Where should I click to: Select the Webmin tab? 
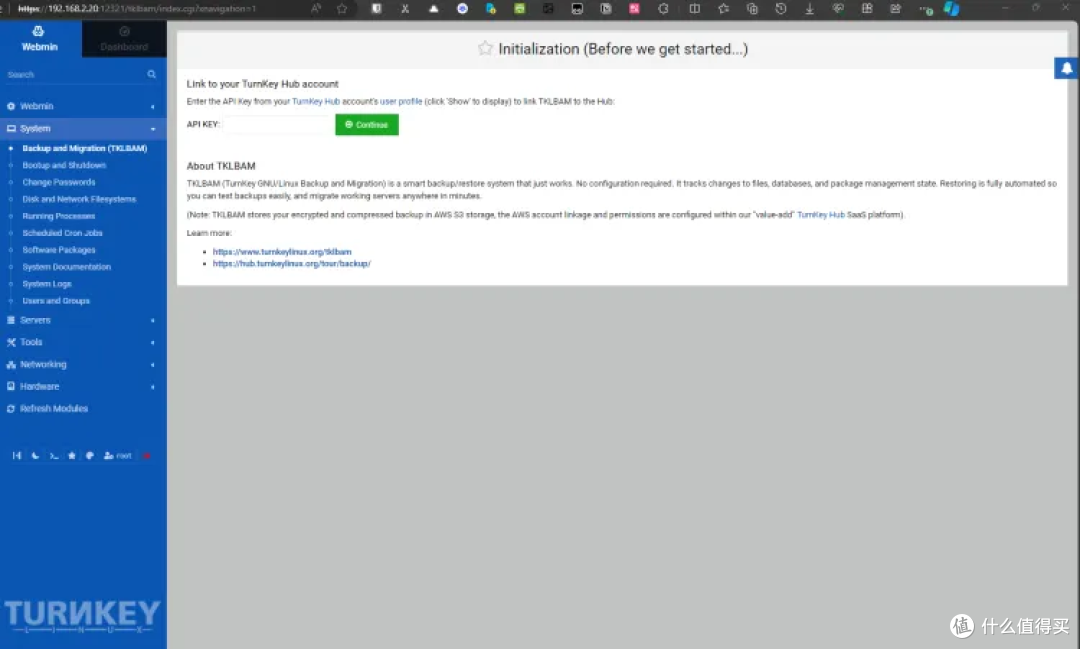(39, 40)
